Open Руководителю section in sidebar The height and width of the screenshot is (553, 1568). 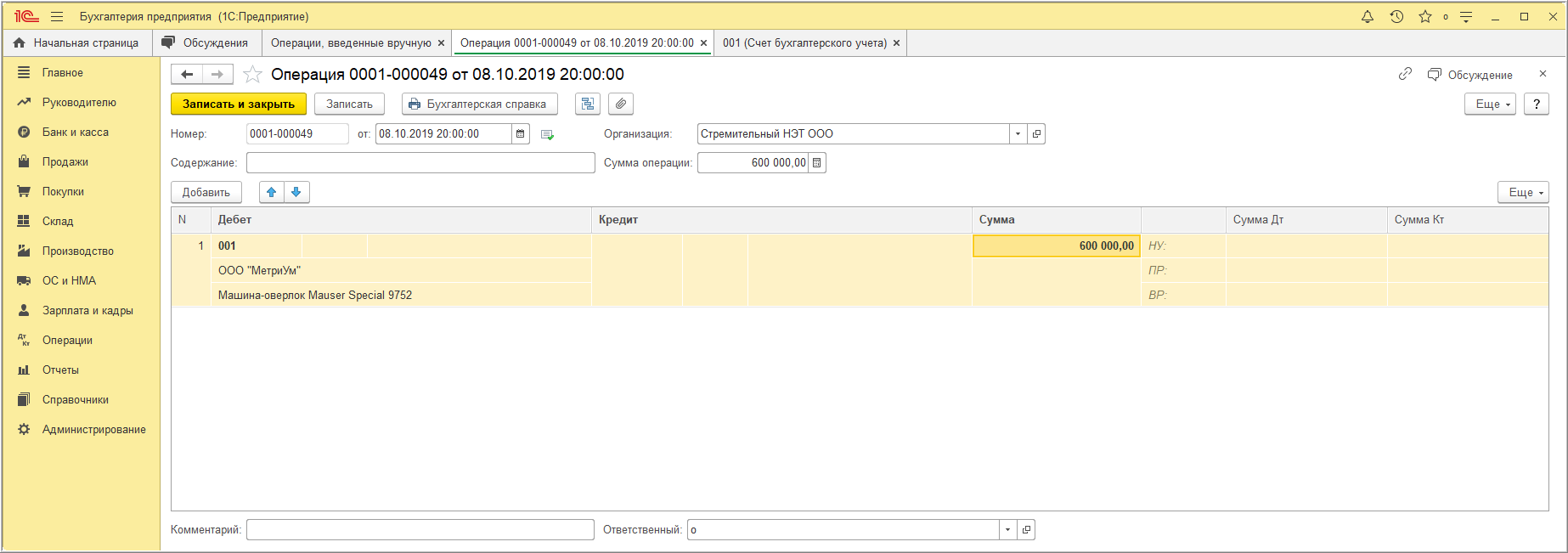coord(80,102)
